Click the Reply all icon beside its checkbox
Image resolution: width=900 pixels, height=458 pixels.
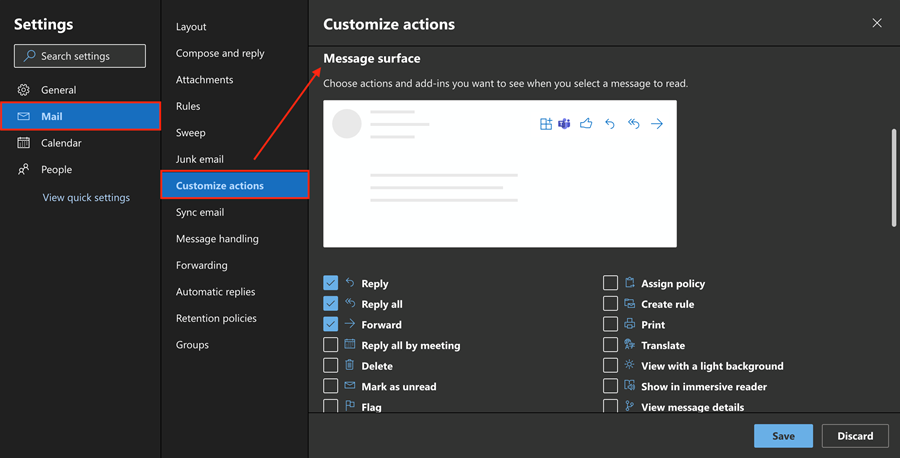tap(350, 303)
